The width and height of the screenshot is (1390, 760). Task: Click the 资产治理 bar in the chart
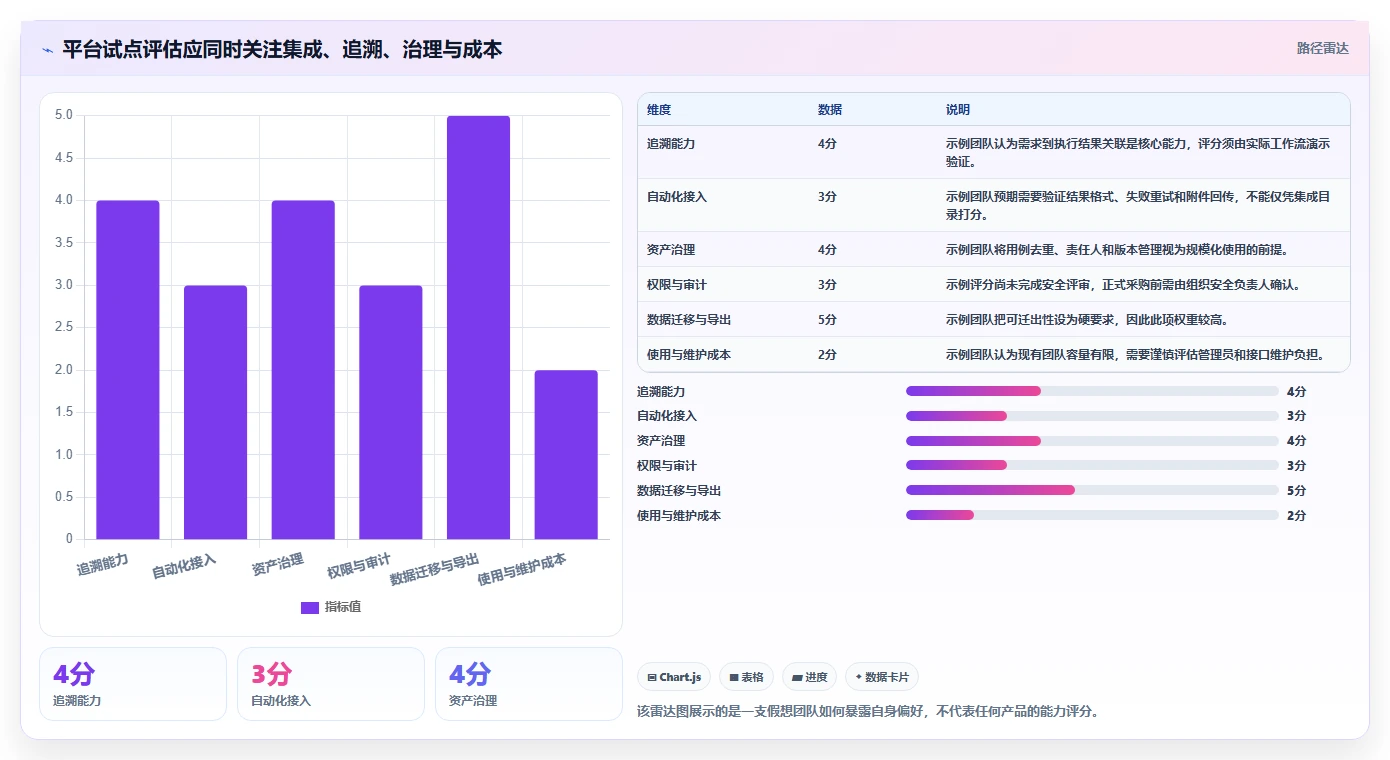coord(303,370)
